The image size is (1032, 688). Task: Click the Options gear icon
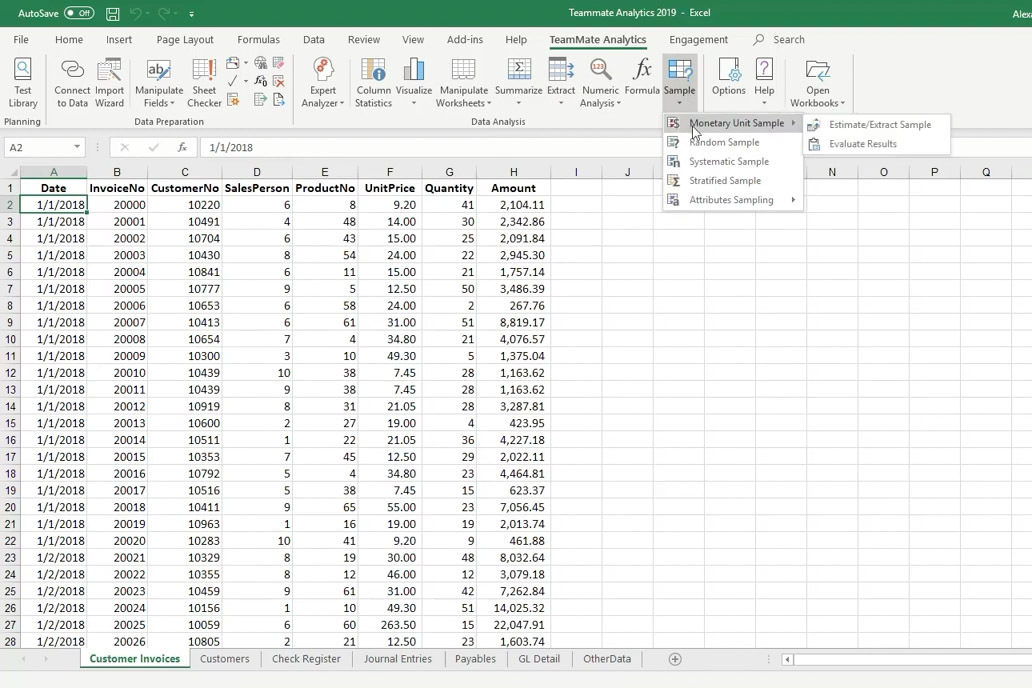tap(728, 82)
